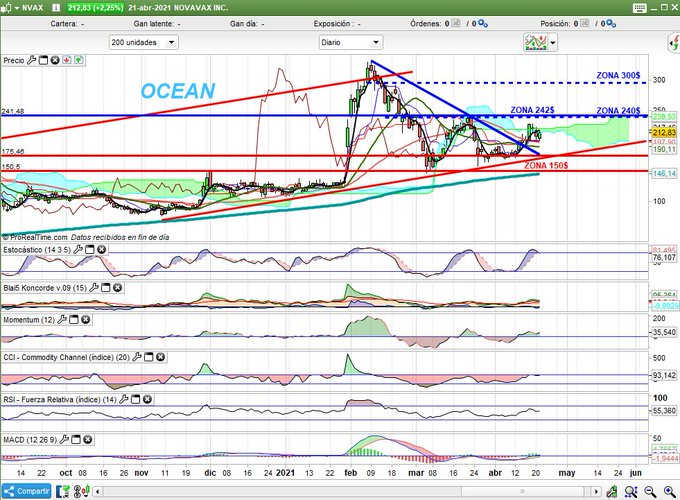Image resolution: width=680 pixels, height=500 pixels.
Task: Click the OCEAN chart label
Action: pos(178,91)
